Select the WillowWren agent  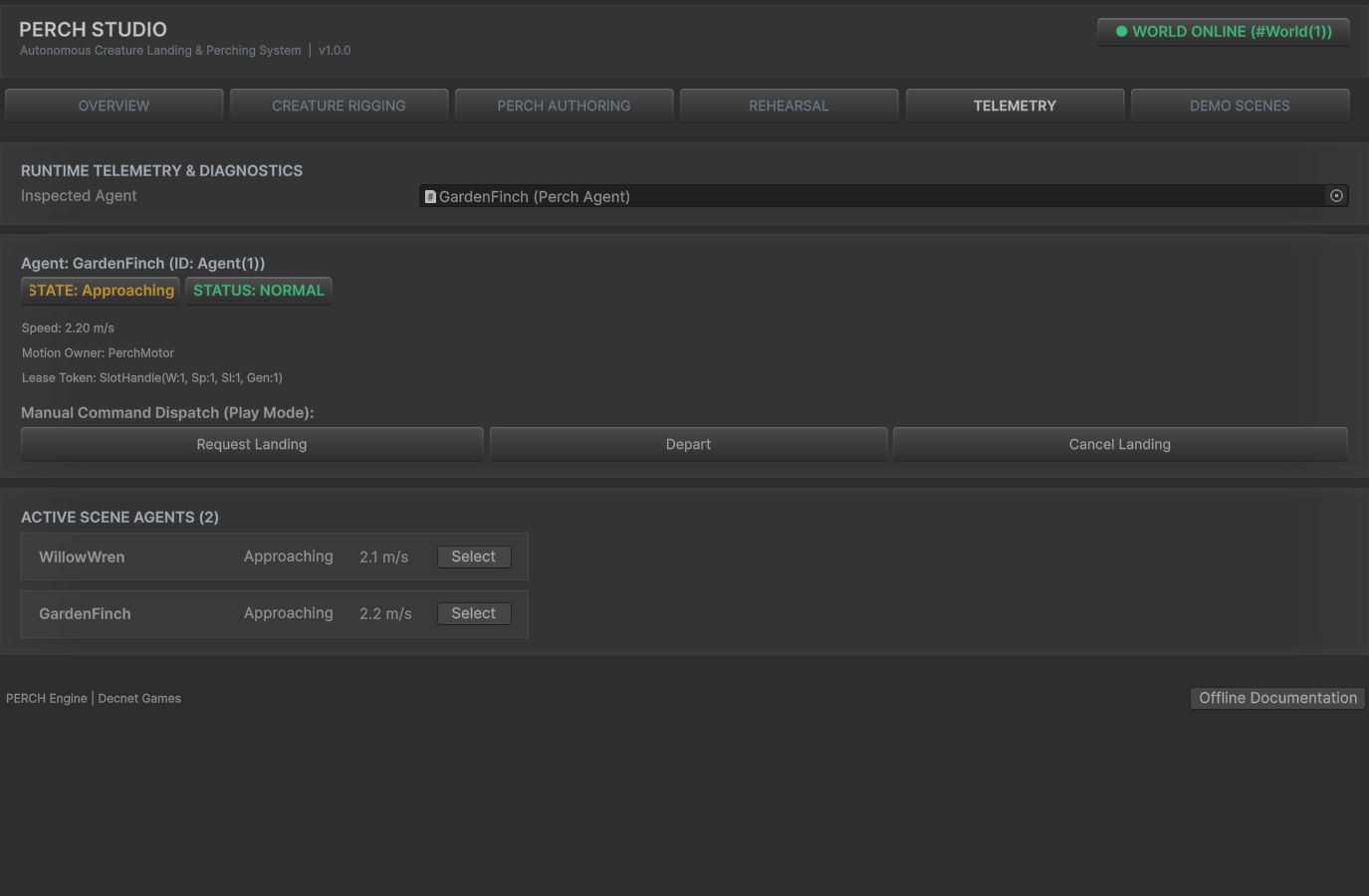474,557
